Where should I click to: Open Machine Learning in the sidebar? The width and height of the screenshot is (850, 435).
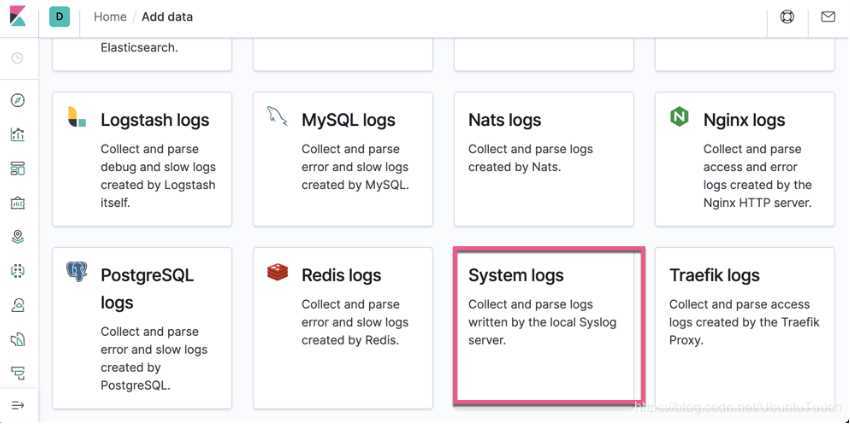tap(18, 271)
